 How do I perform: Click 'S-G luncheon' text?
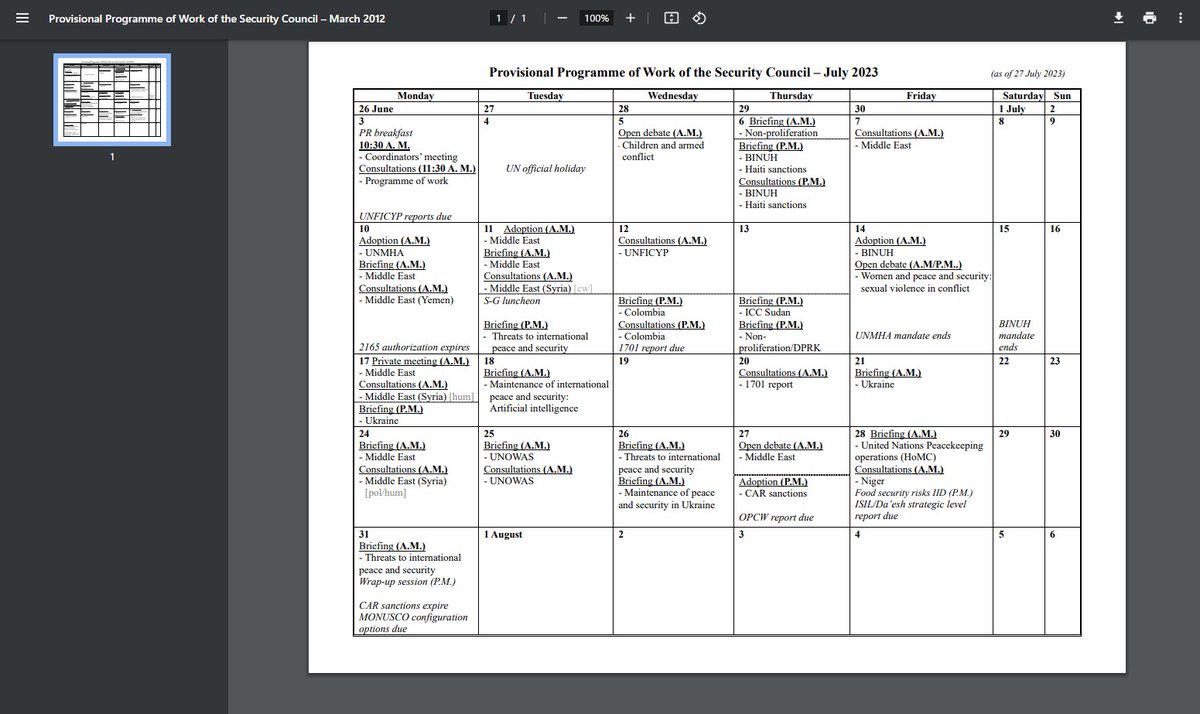[x=512, y=301]
